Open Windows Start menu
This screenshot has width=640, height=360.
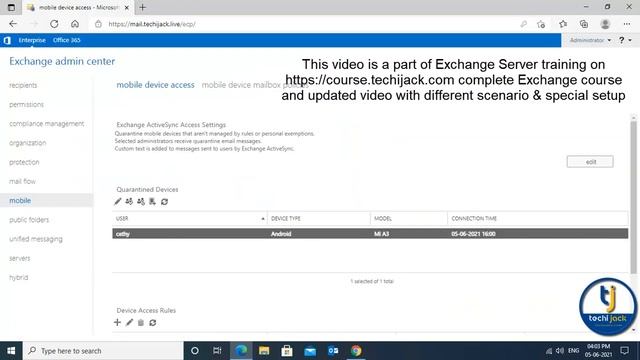[x=11, y=351]
